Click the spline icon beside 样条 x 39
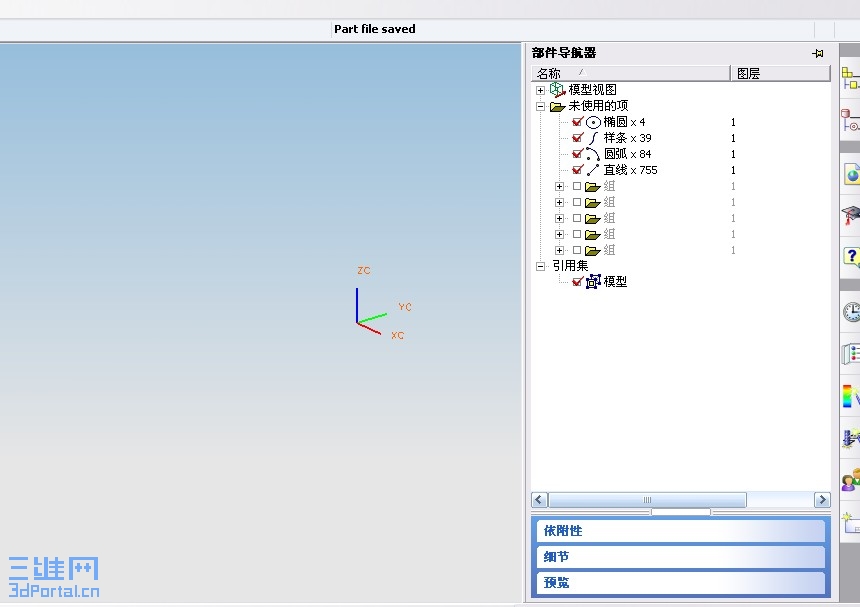Screen dimensions: 860x607 pos(593,138)
